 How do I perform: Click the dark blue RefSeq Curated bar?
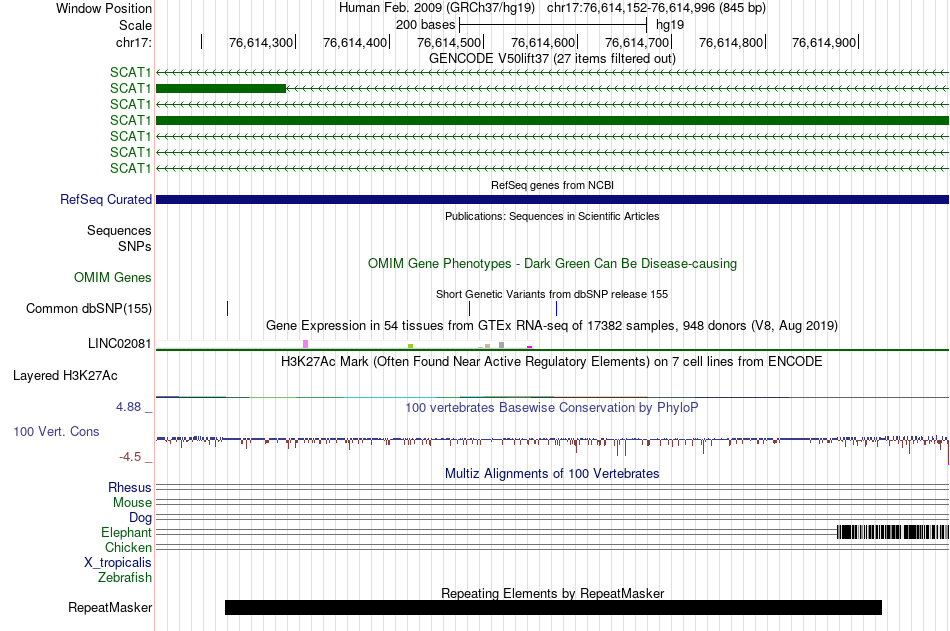552,199
